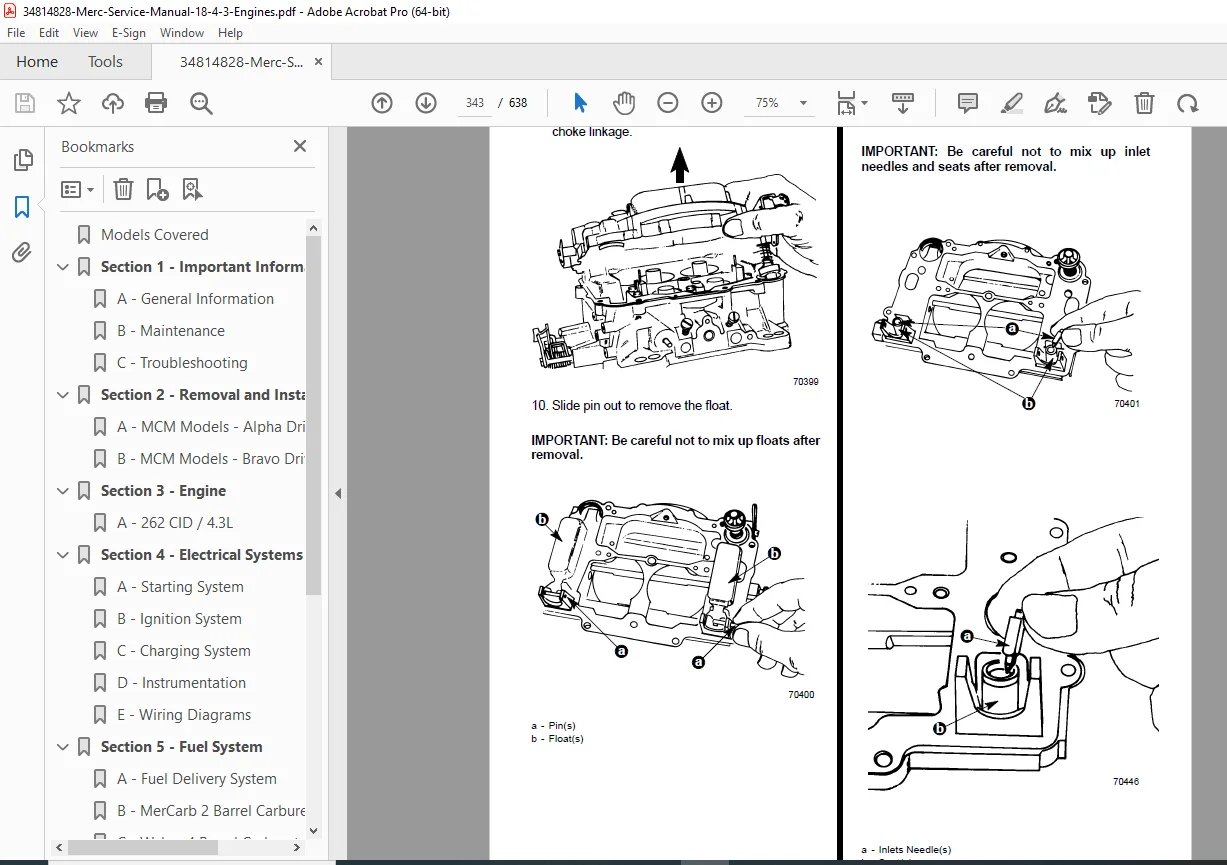Open the Window menu
The image size is (1227, 865).
tap(182, 32)
